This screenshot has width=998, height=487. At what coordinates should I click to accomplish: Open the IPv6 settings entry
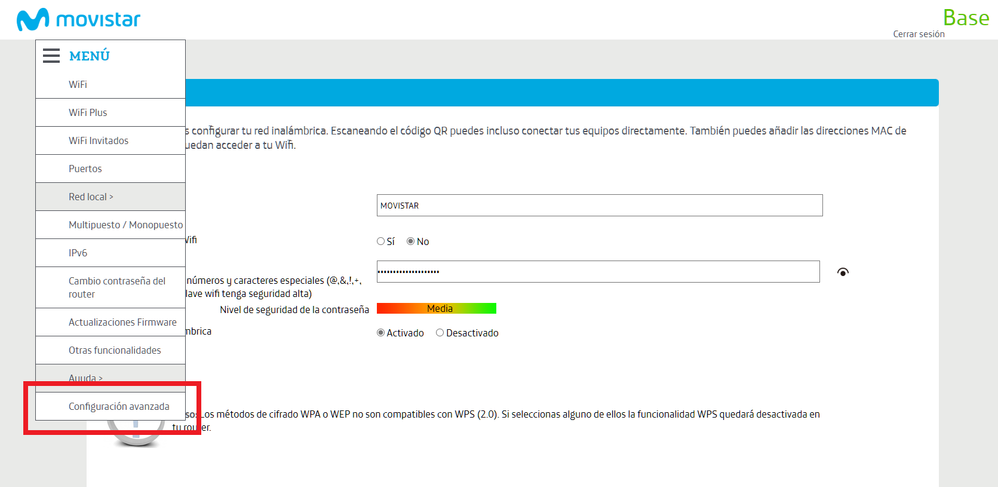point(78,253)
